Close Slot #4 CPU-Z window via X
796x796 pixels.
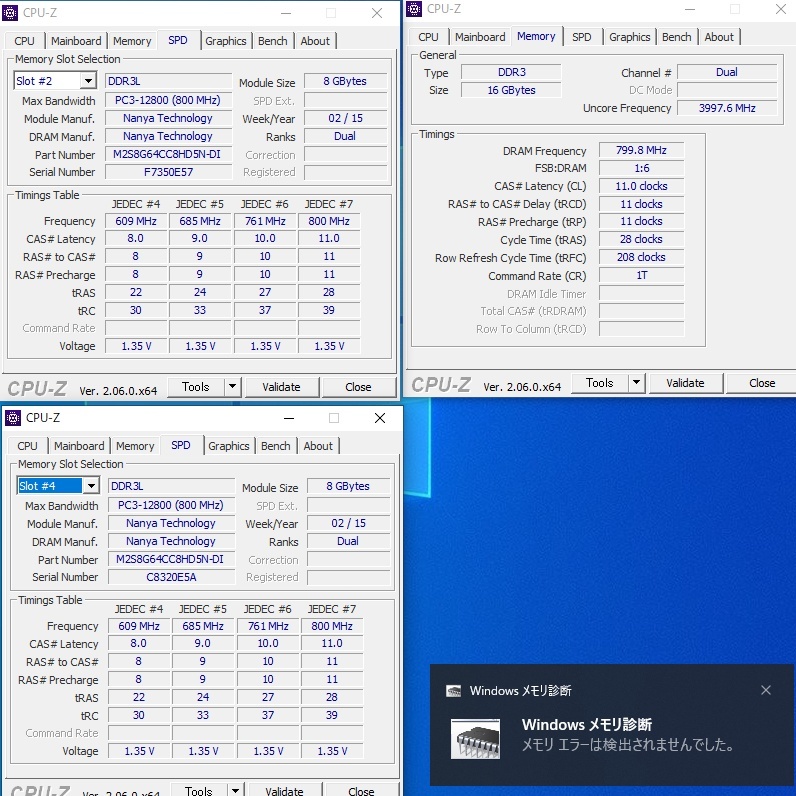click(x=380, y=418)
